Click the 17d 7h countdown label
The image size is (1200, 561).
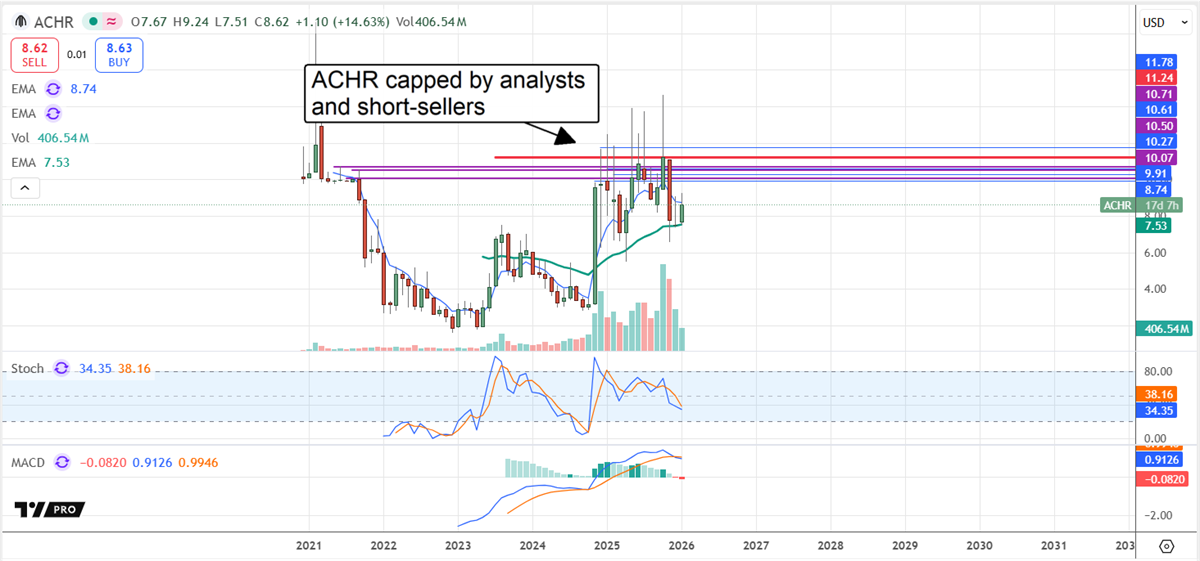pos(1160,205)
